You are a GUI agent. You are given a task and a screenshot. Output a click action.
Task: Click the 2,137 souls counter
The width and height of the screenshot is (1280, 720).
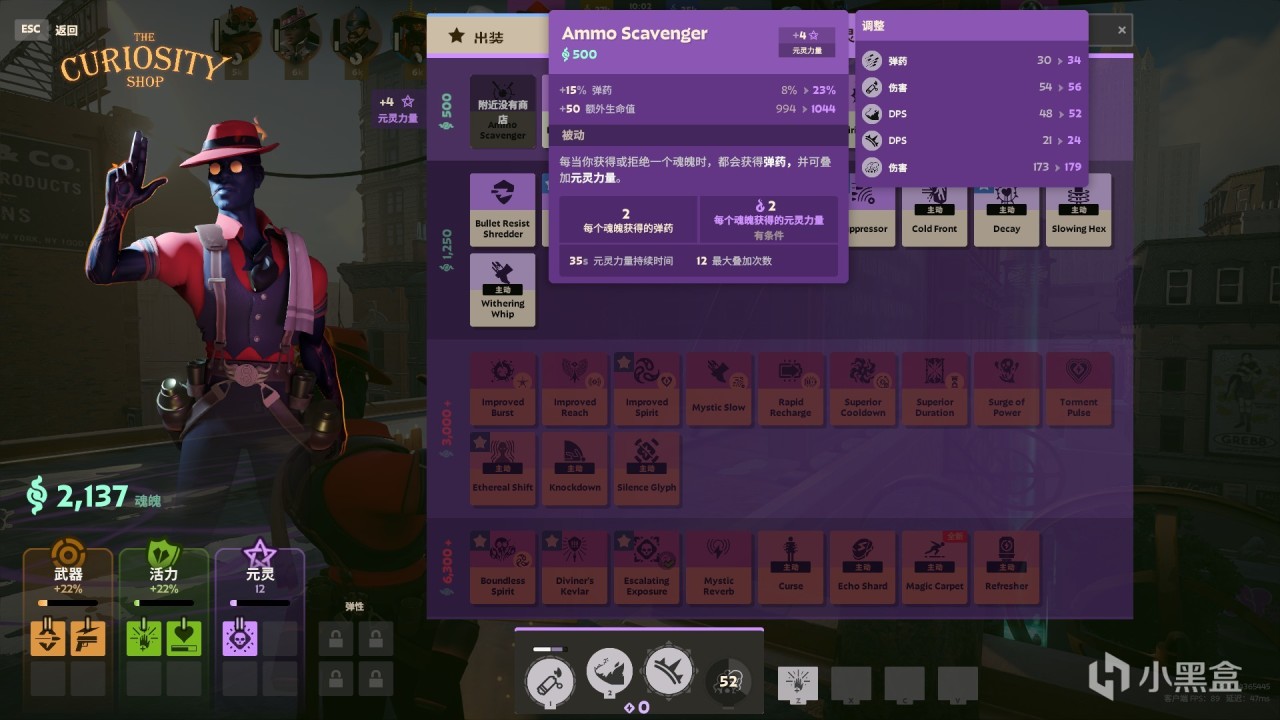tap(94, 496)
